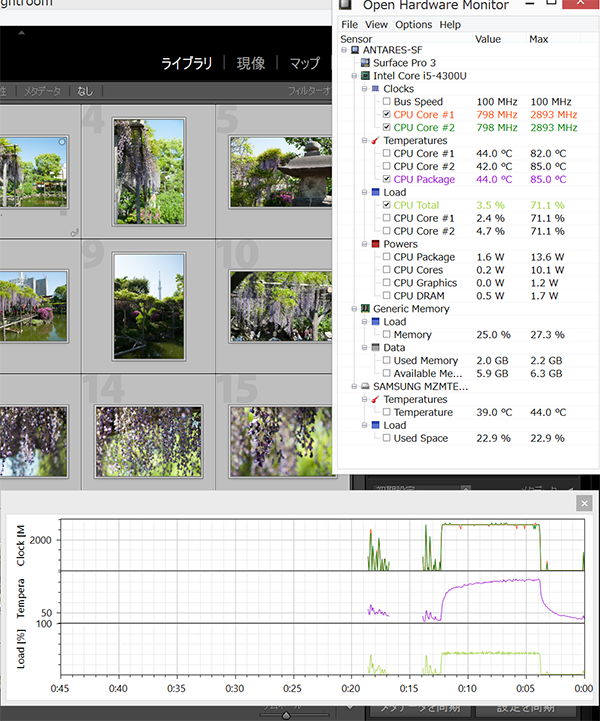This screenshot has height=721, width=600.
Task: Collapse the ANTARES-SF root tree node
Action: pos(345,49)
